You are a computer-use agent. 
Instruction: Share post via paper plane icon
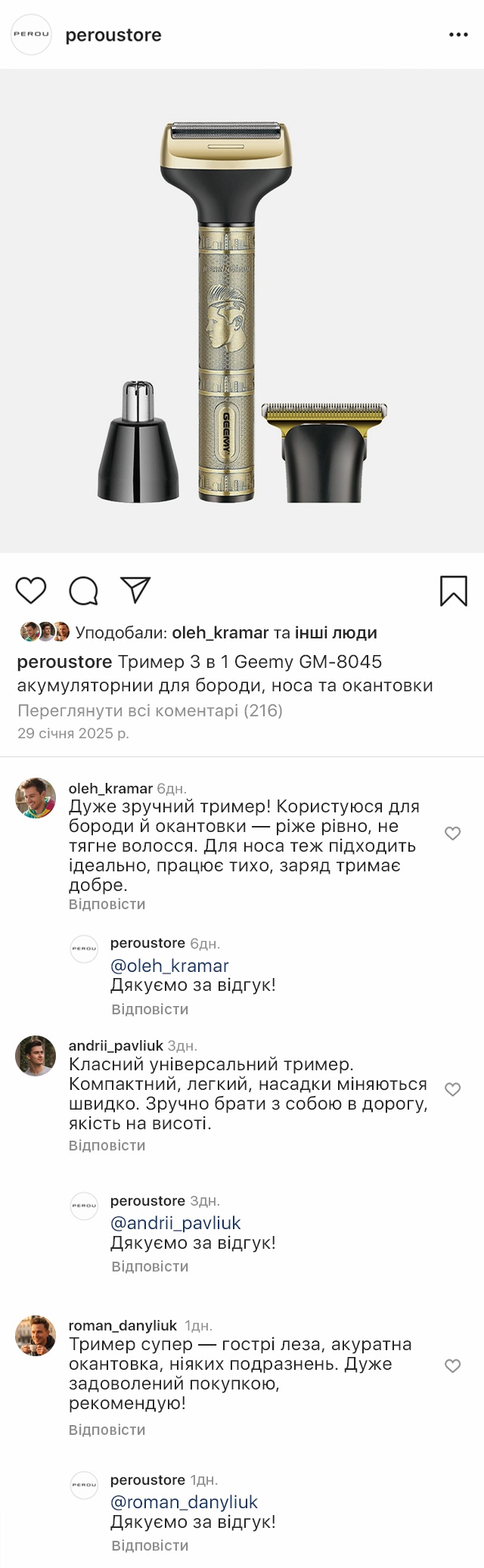[x=136, y=590]
